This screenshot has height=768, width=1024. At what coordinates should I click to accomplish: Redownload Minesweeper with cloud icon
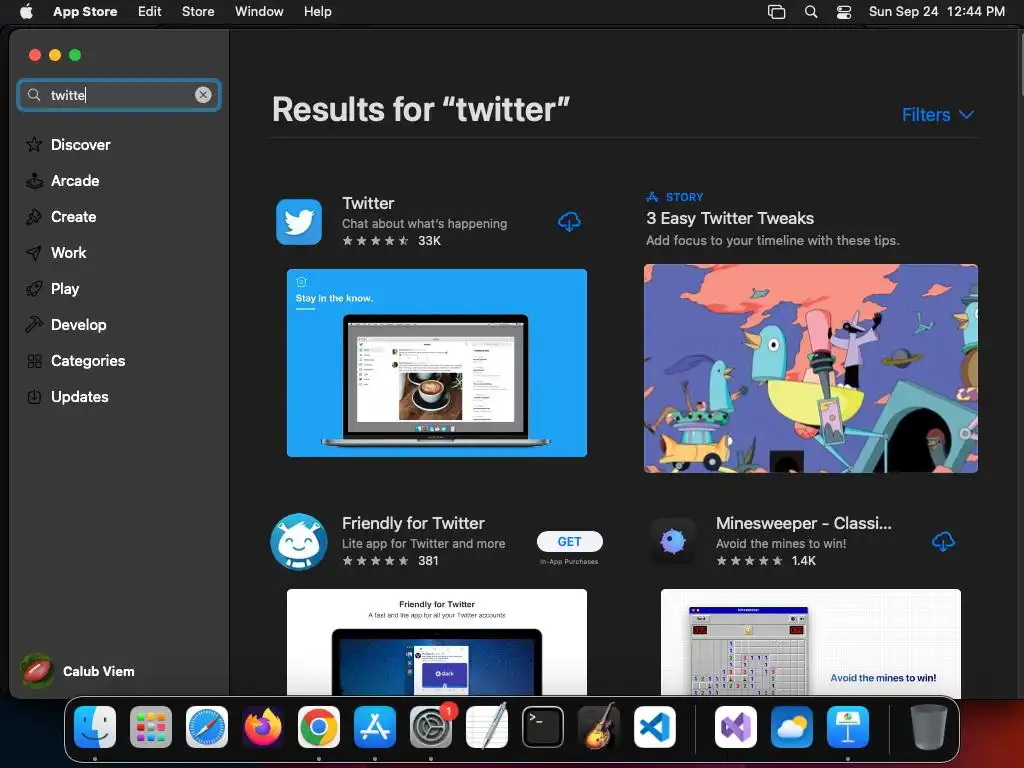coord(942,541)
